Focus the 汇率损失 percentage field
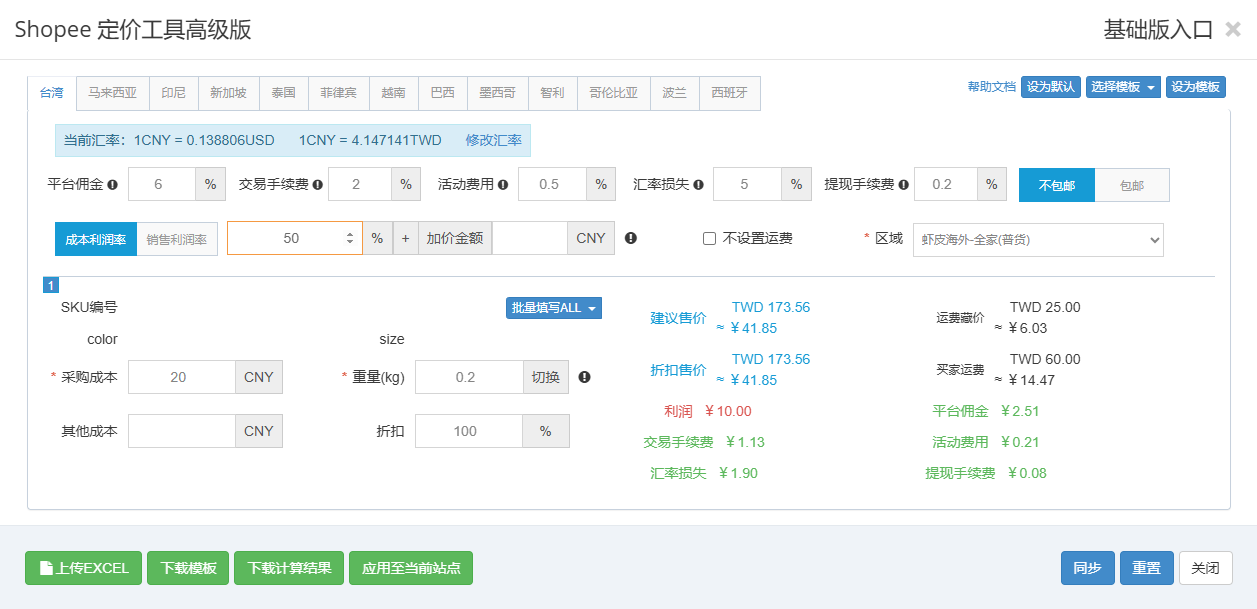Viewport: 1257px width, 609px height. pos(747,185)
